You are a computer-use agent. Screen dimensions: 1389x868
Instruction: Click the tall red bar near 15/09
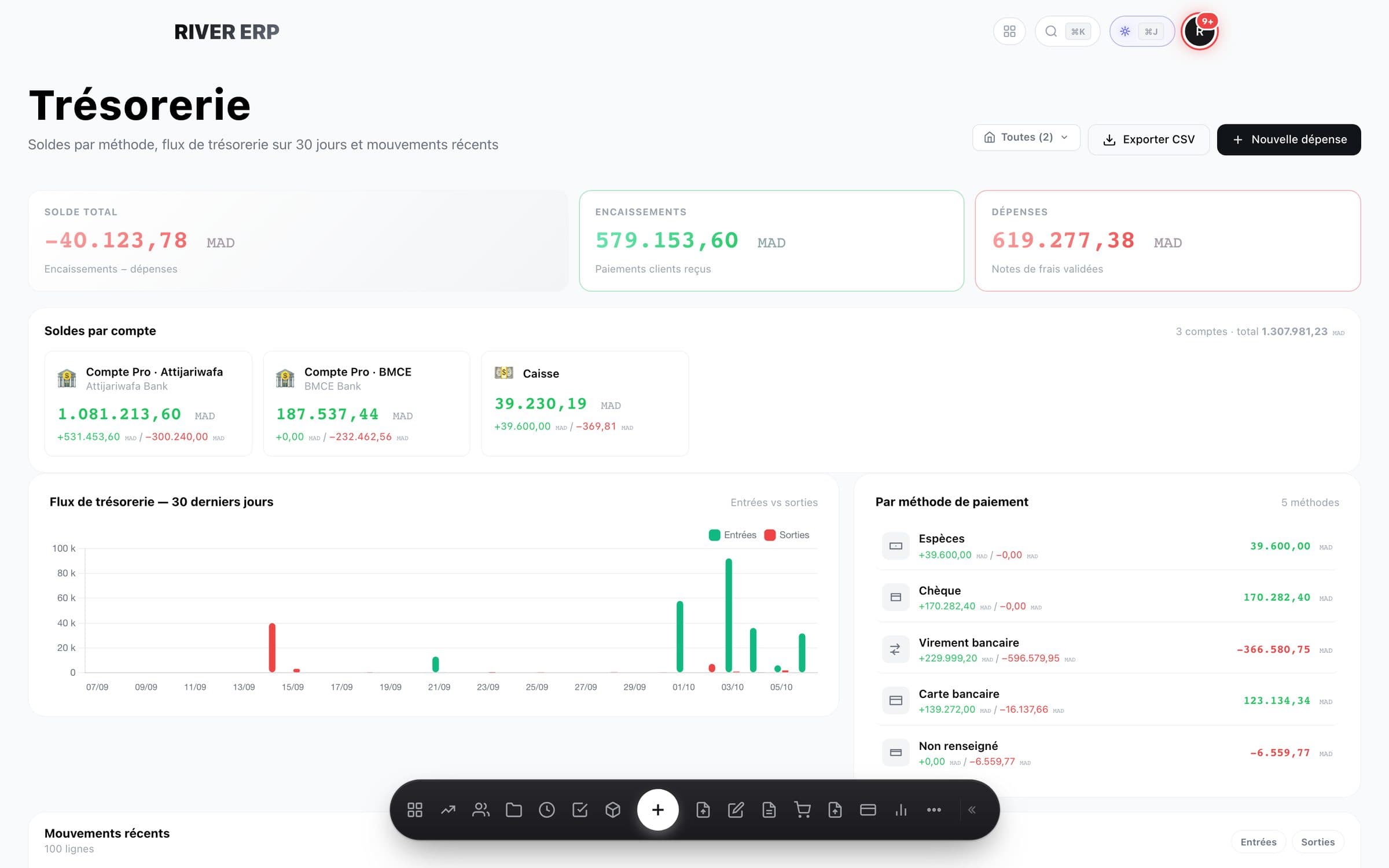[x=272, y=648]
